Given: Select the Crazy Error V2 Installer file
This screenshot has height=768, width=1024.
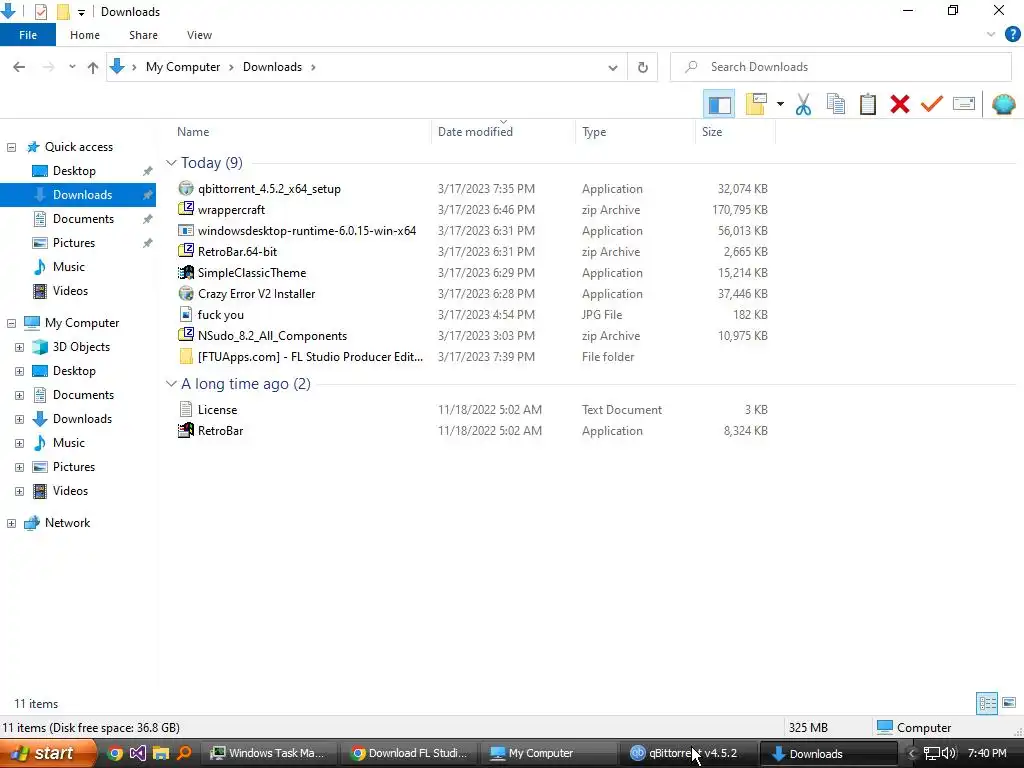Looking at the screenshot, I should click(x=256, y=294).
